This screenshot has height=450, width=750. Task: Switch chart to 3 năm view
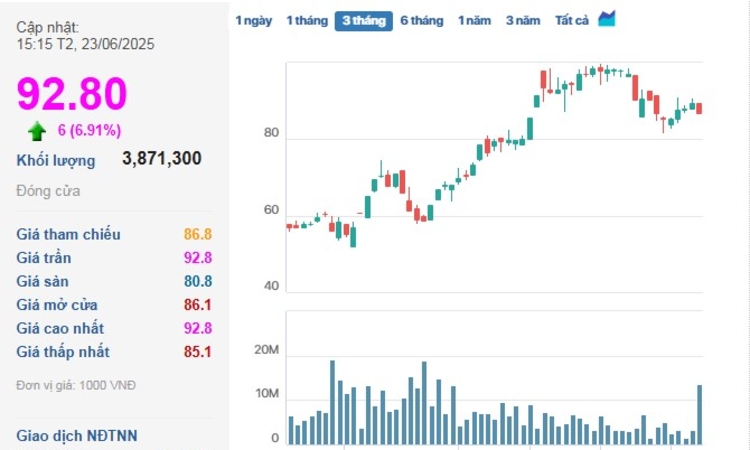pos(523,21)
